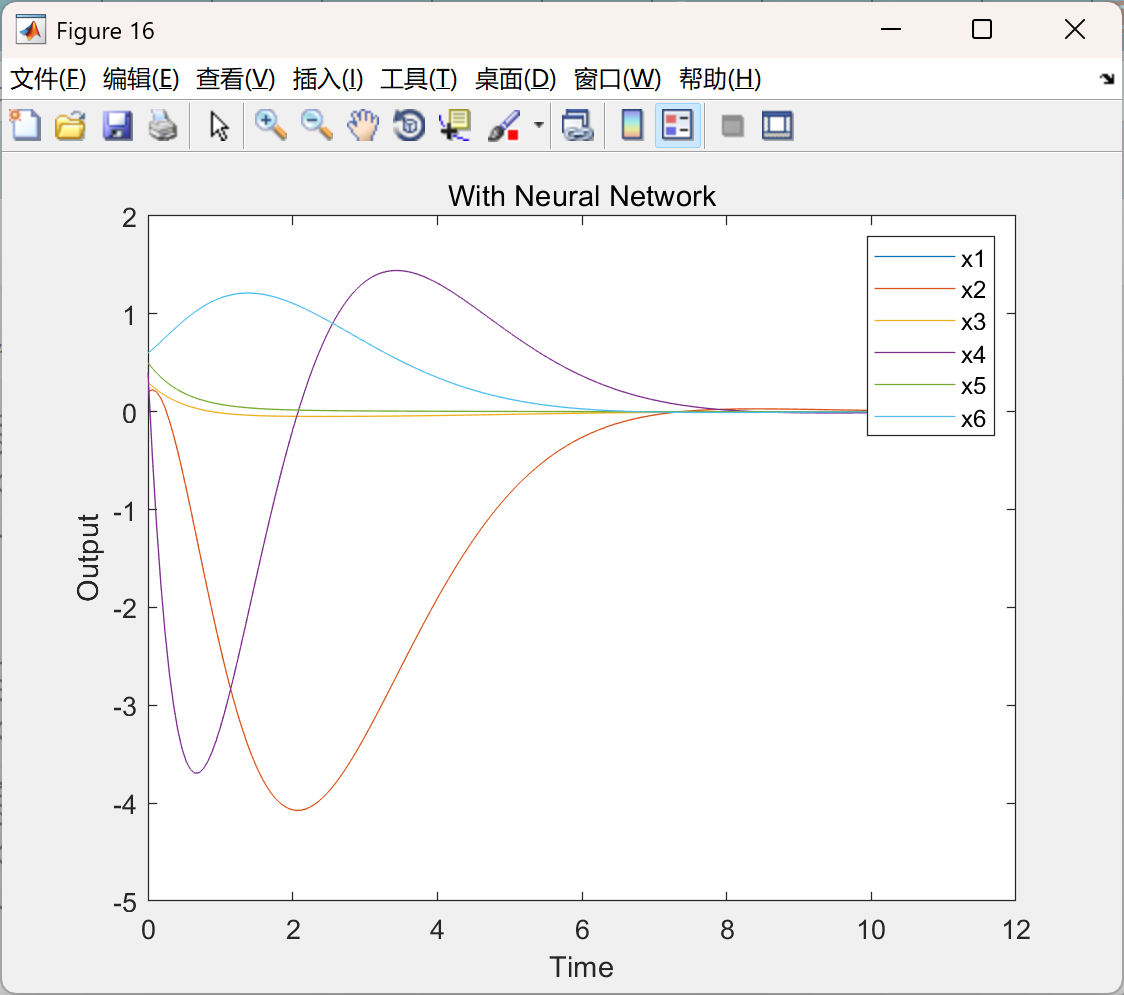This screenshot has width=1124, height=995.
Task: Click the 'Time' x-axis label
Action: (x=581, y=967)
